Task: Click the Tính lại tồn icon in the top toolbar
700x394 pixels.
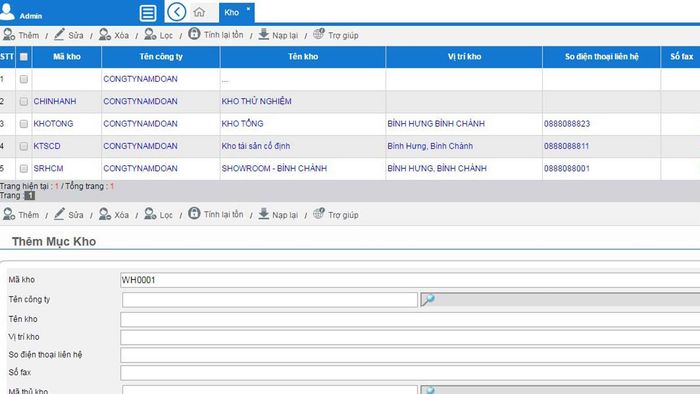Action: click(194, 33)
